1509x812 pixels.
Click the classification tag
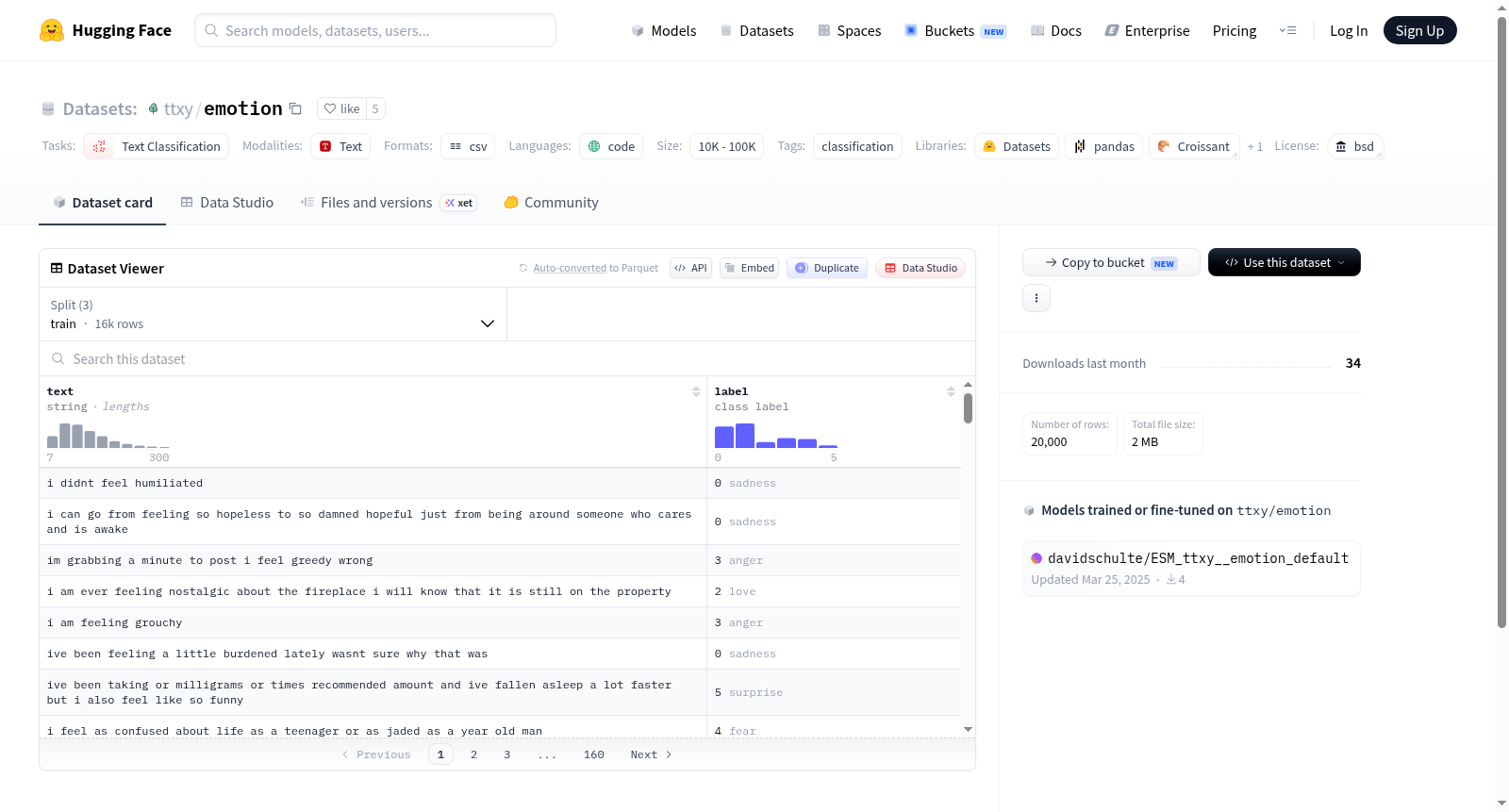pyautogui.click(x=857, y=146)
